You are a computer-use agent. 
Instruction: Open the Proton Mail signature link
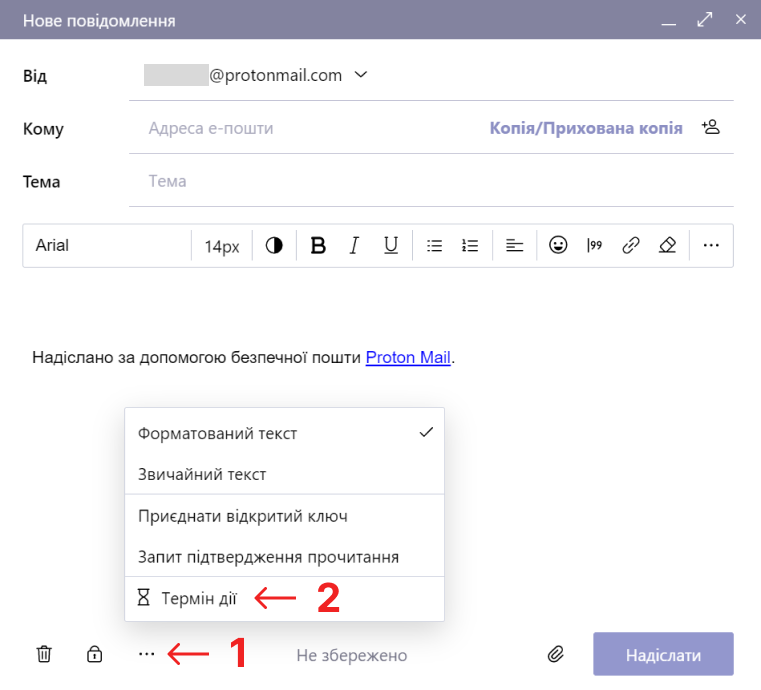click(408, 357)
